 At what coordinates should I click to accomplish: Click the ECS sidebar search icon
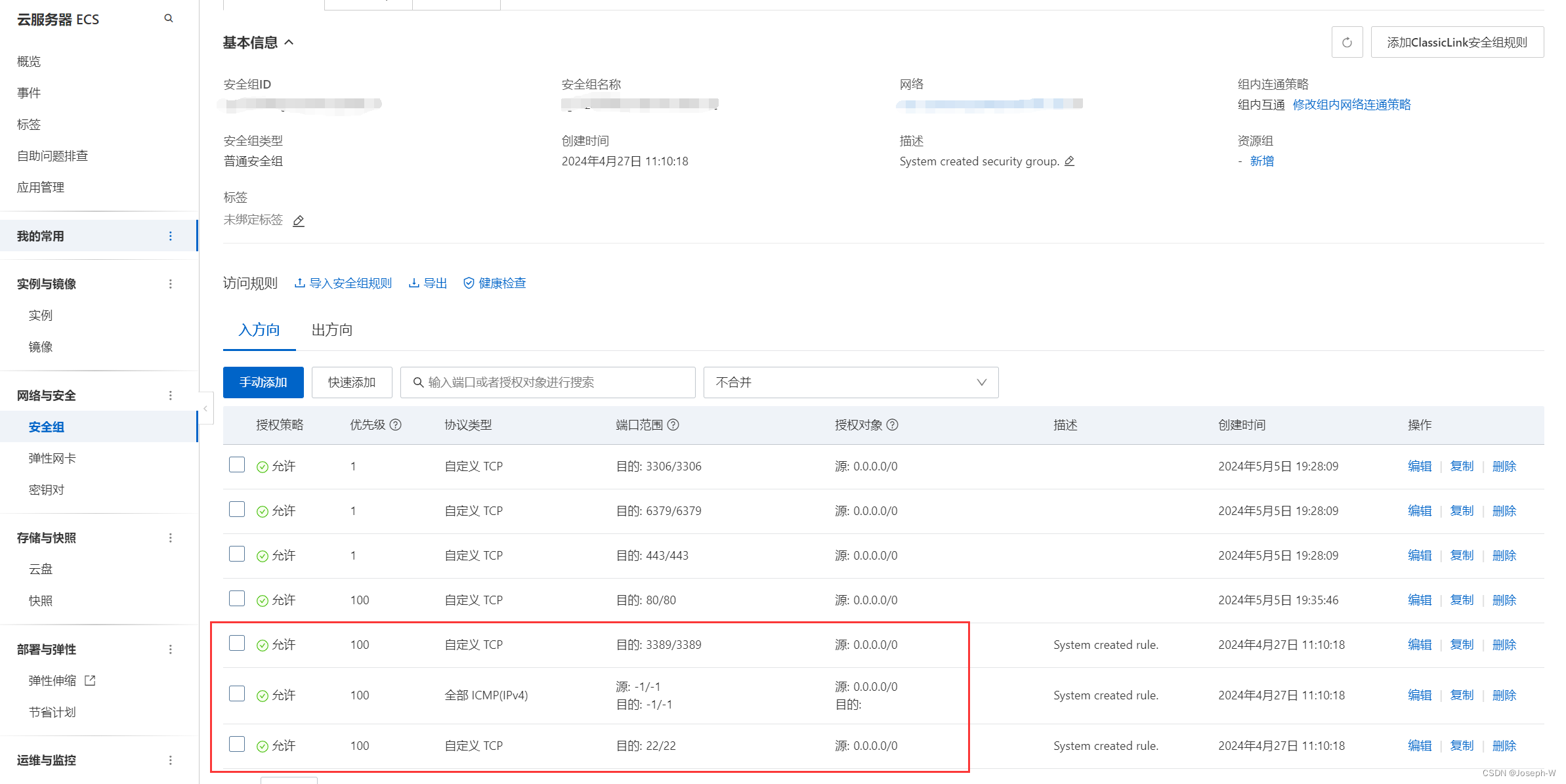(x=169, y=18)
